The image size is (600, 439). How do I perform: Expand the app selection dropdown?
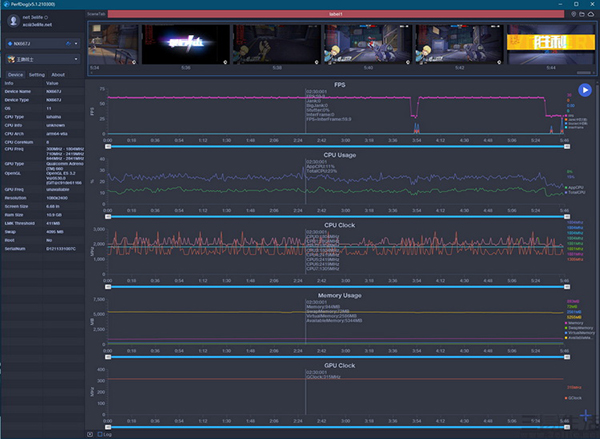click(x=76, y=59)
